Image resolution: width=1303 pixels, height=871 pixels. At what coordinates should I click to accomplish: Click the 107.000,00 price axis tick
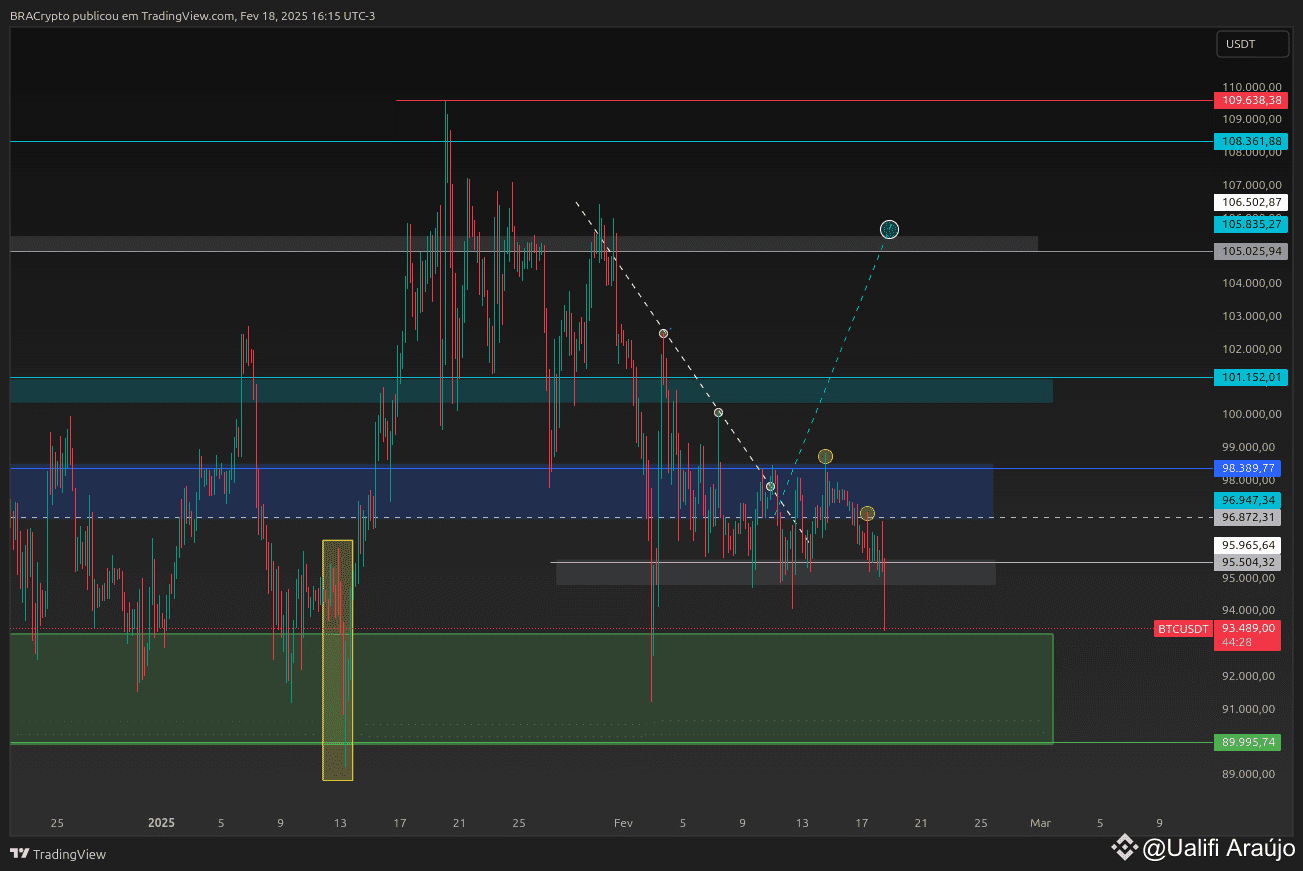[x=1251, y=185]
